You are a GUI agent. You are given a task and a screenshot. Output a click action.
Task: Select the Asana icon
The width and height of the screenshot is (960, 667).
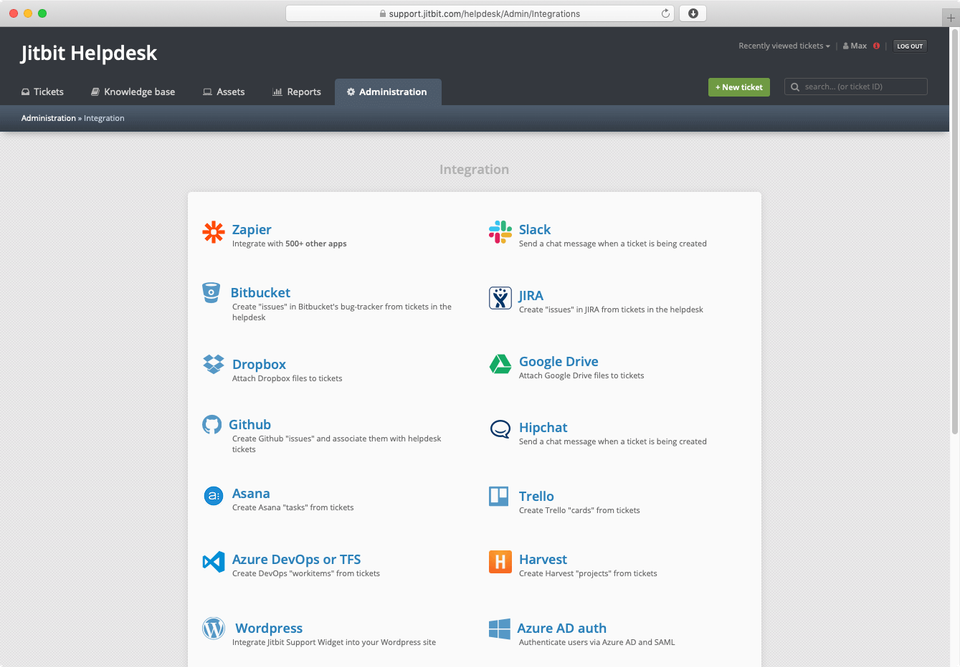[212, 496]
